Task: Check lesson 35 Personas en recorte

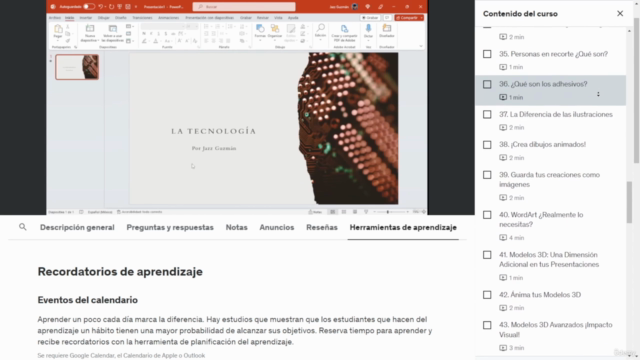Action: click(487, 54)
